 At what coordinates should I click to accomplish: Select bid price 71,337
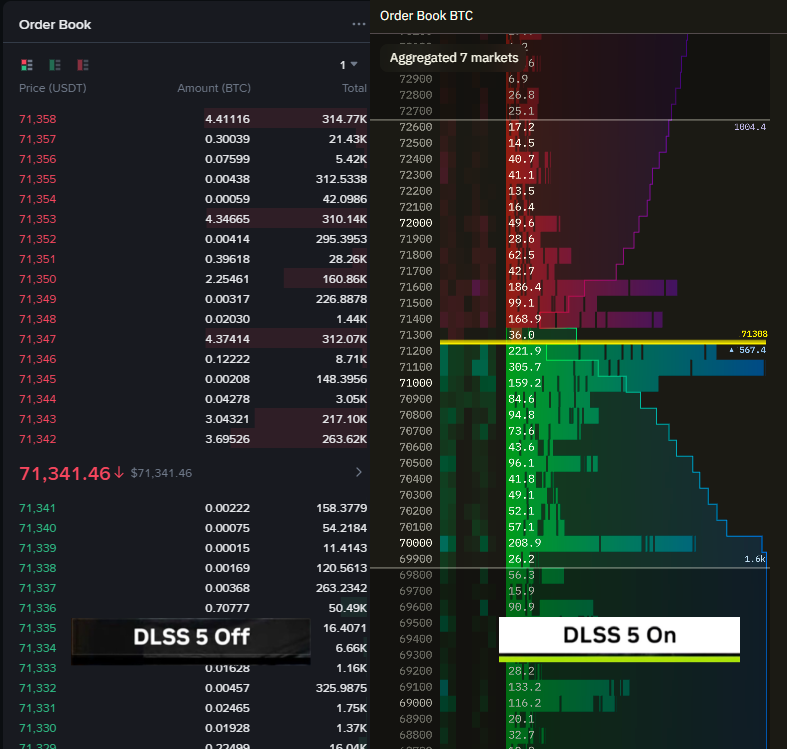click(38, 588)
